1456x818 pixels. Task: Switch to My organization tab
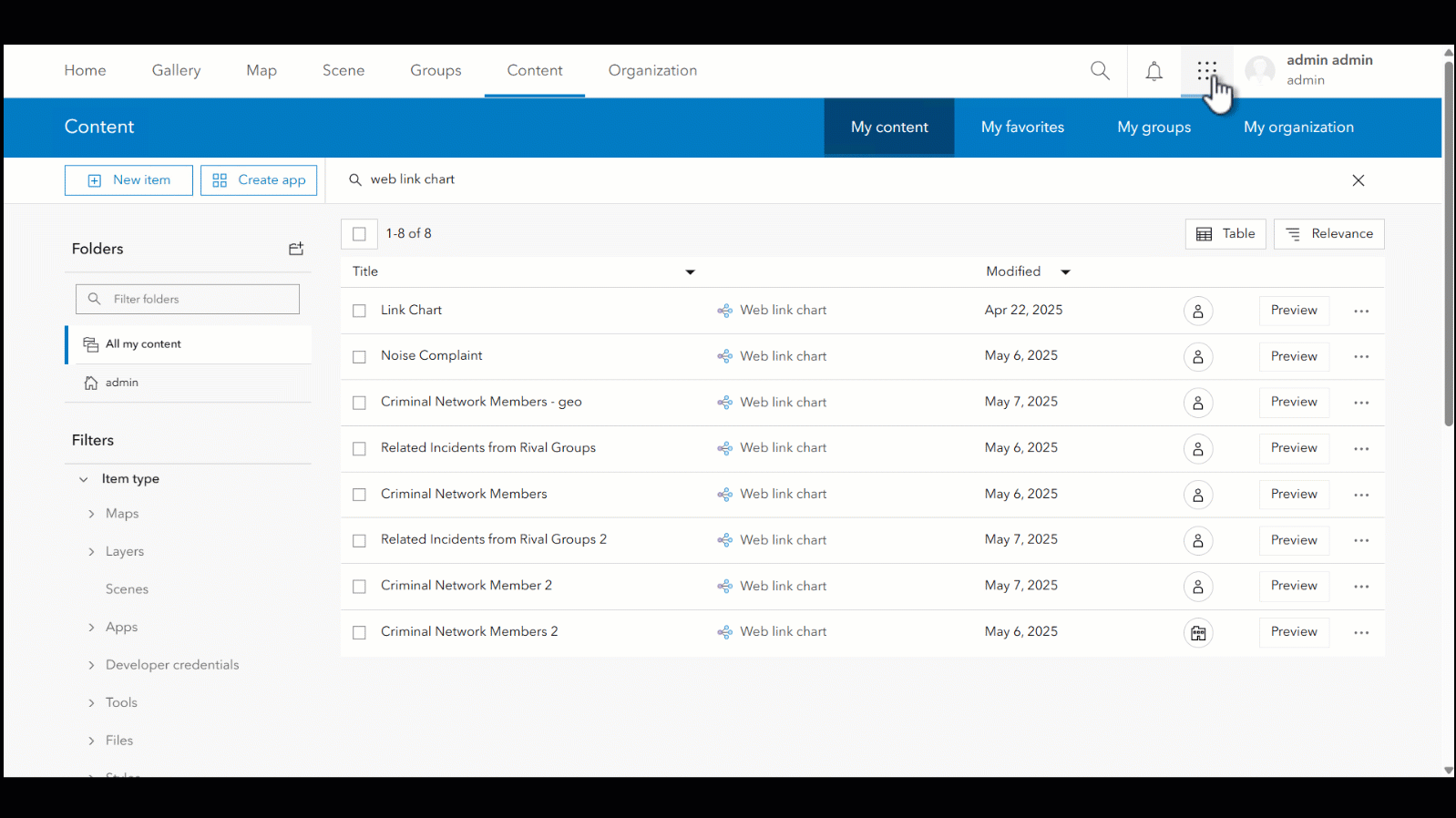1298,128
